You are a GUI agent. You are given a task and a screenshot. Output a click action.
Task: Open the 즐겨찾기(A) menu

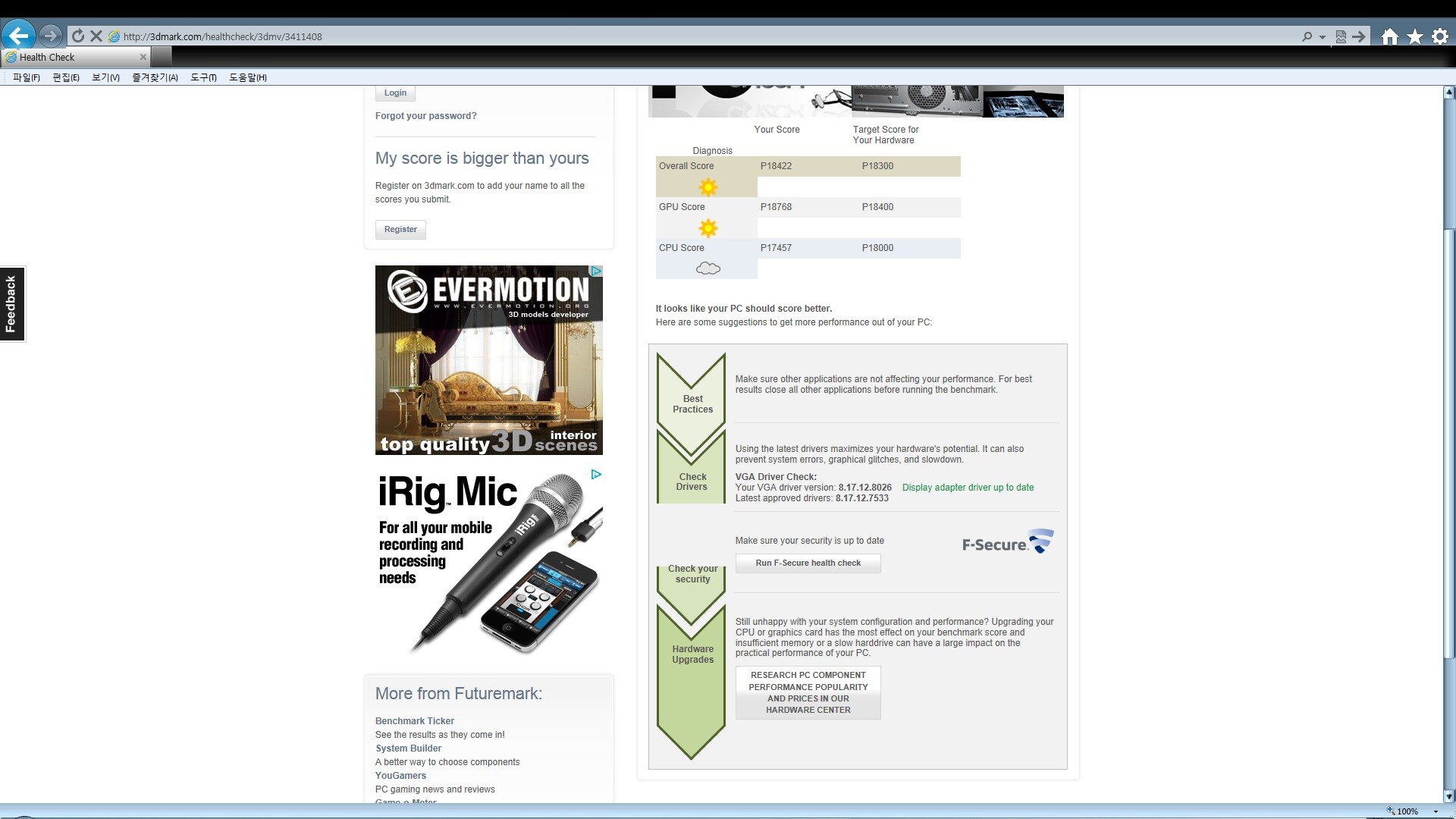(155, 77)
